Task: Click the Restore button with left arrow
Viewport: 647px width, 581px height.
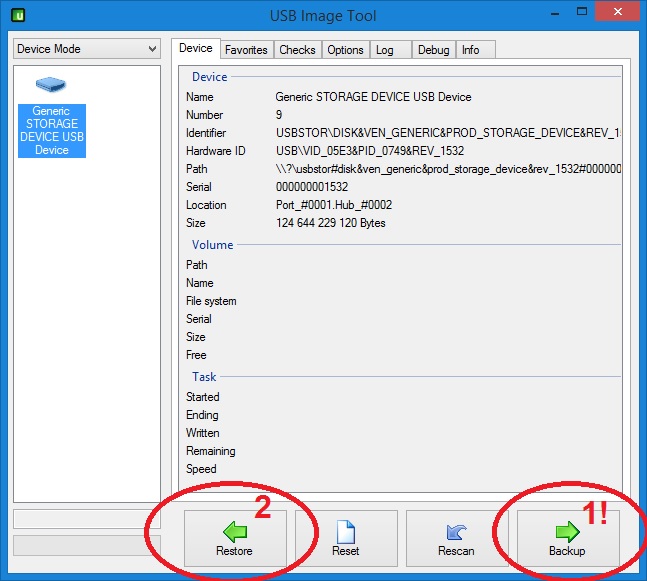Action: [x=234, y=538]
